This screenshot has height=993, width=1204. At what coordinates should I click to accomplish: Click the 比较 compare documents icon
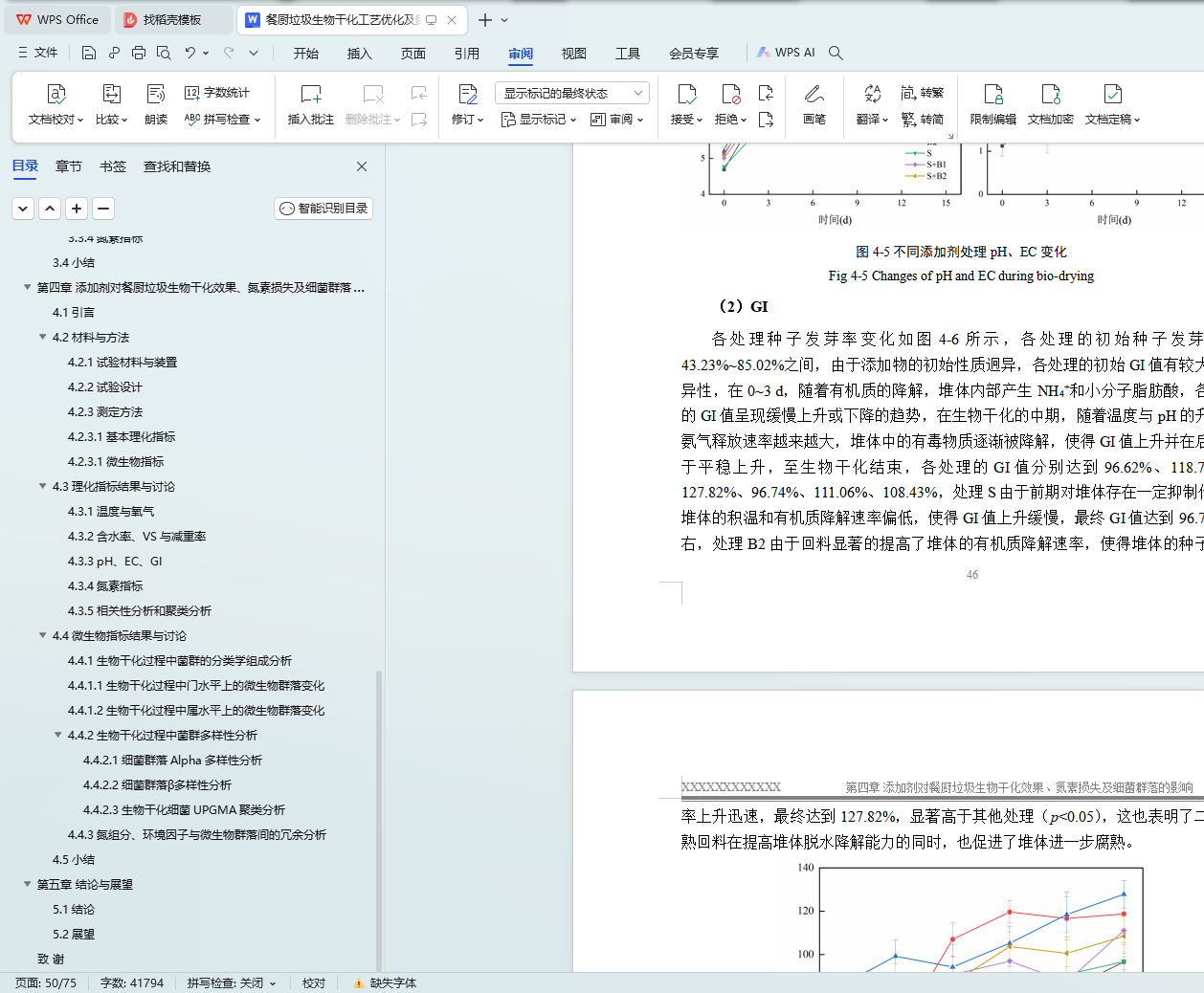click(x=111, y=94)
